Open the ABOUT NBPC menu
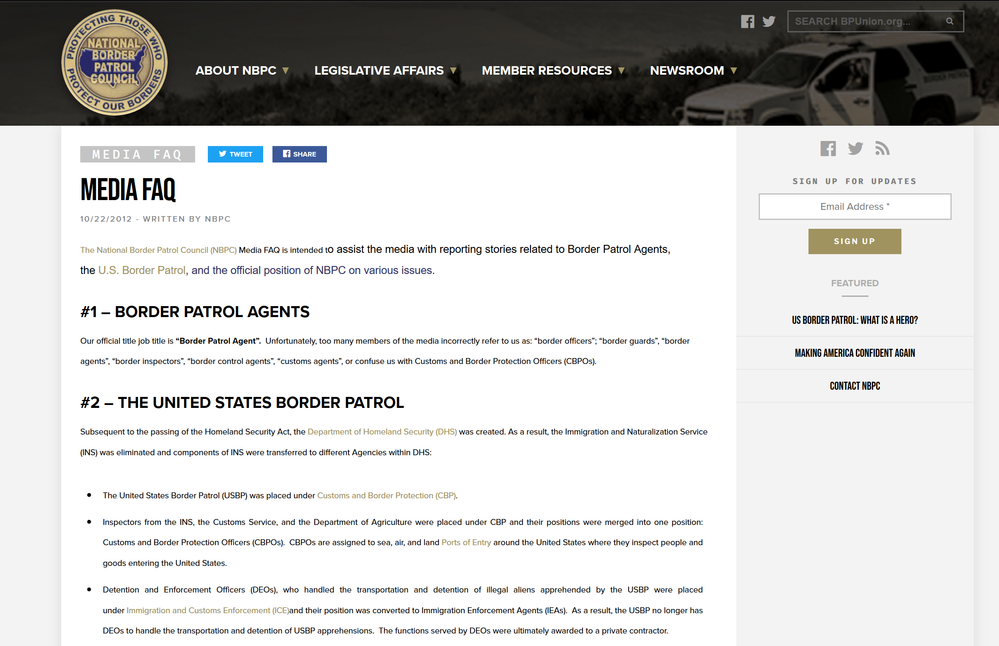The image size is (999, 646). [x=236, y=71]
